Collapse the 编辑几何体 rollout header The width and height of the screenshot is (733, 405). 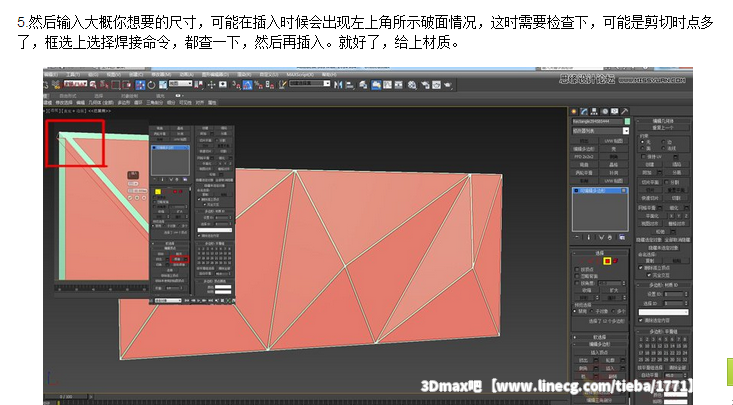663,121
